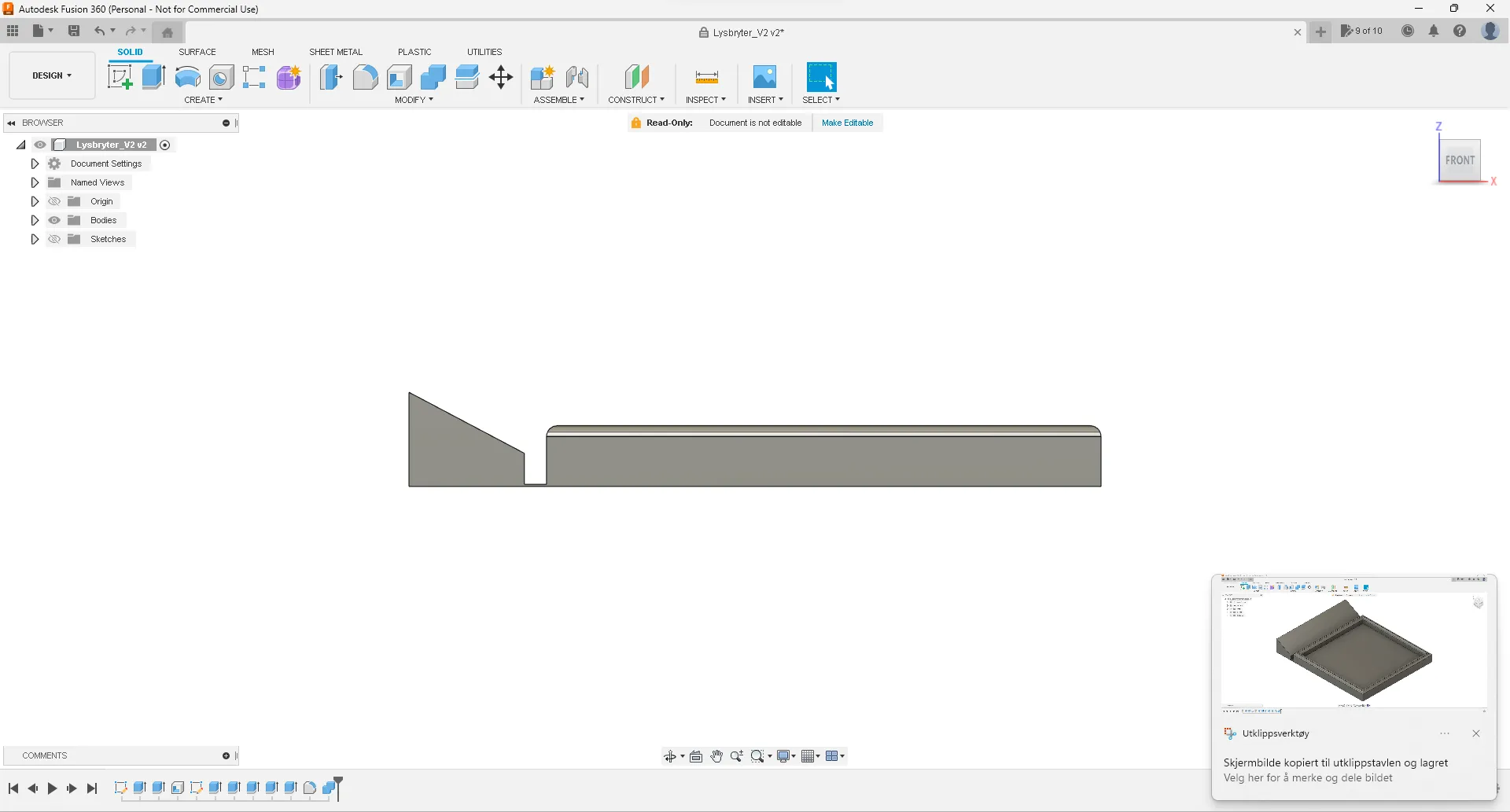Show the hidden Sketches folder
The image size is (1510, 812).
click(x=54, y=239)
